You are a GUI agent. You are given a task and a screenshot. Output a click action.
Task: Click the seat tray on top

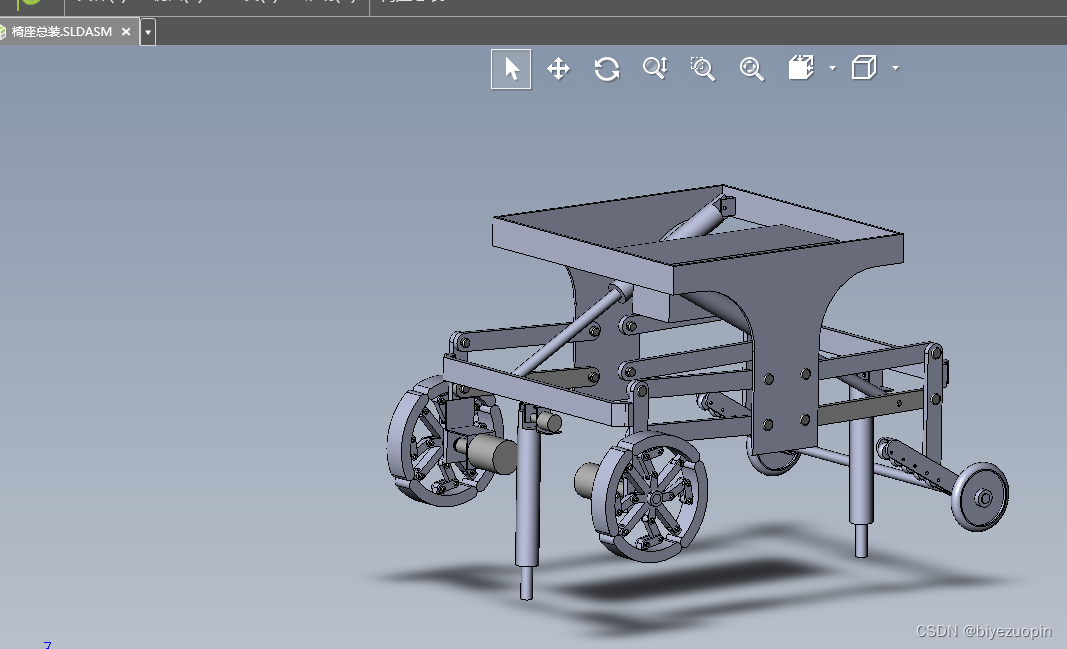(x=697, y=235)
